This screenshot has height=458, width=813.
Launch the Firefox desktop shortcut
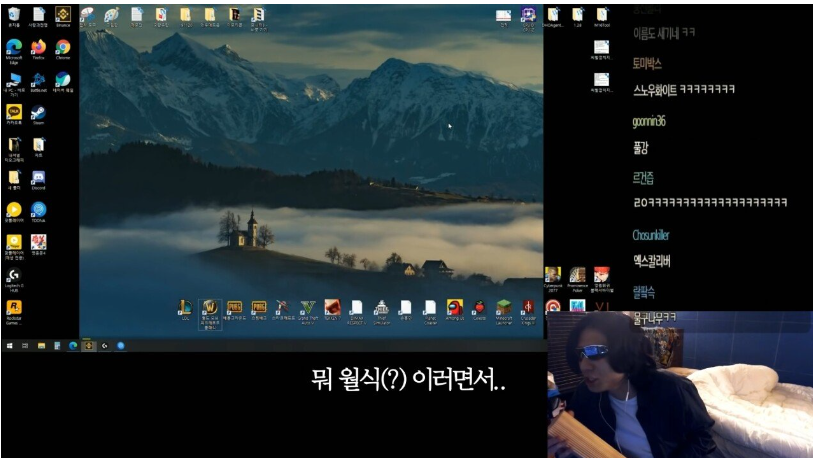(x=38, y=50)
